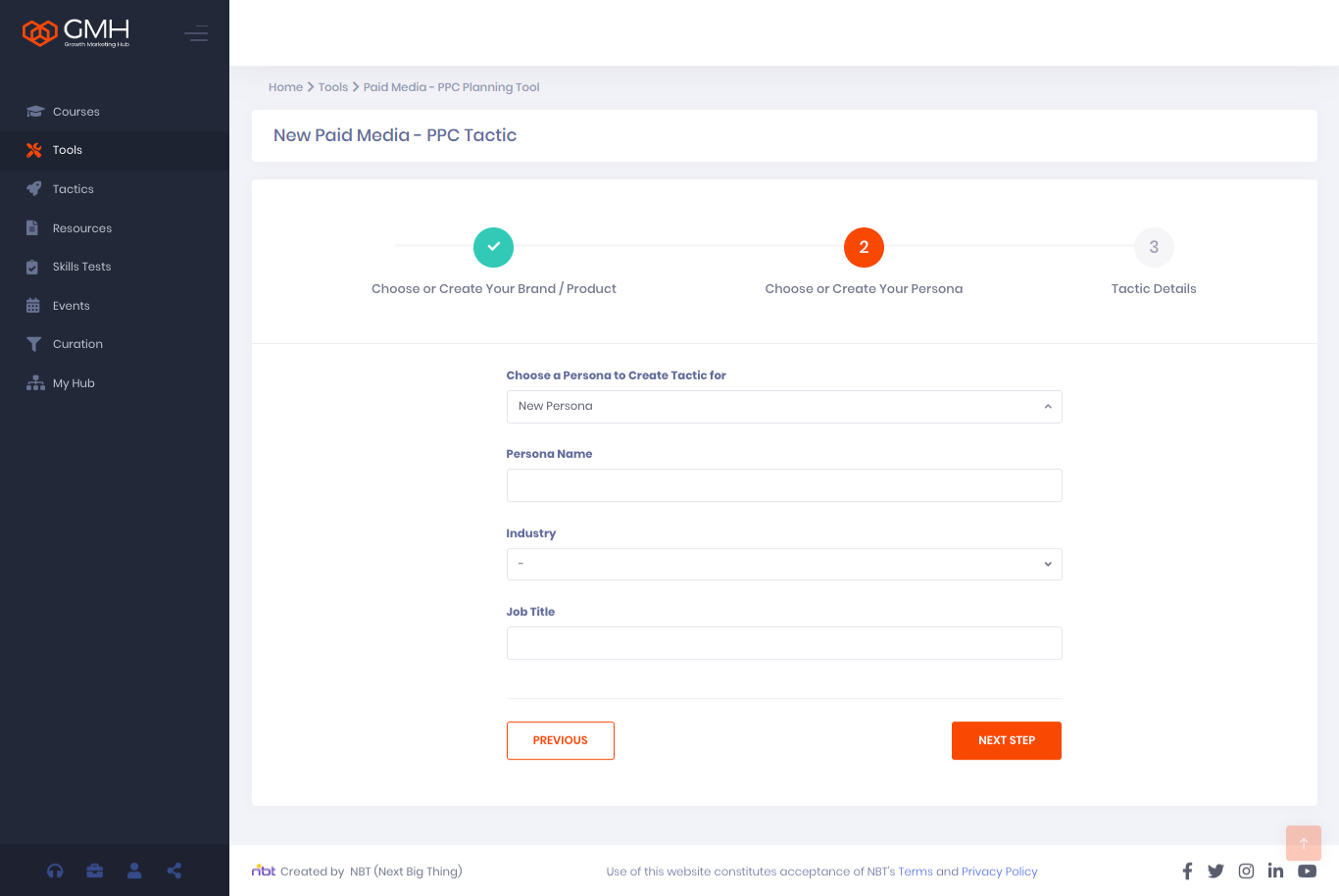Viewport: 1339px width, 896px height.
Task: Open Tools in the sidebar menu
Action: 115,150
